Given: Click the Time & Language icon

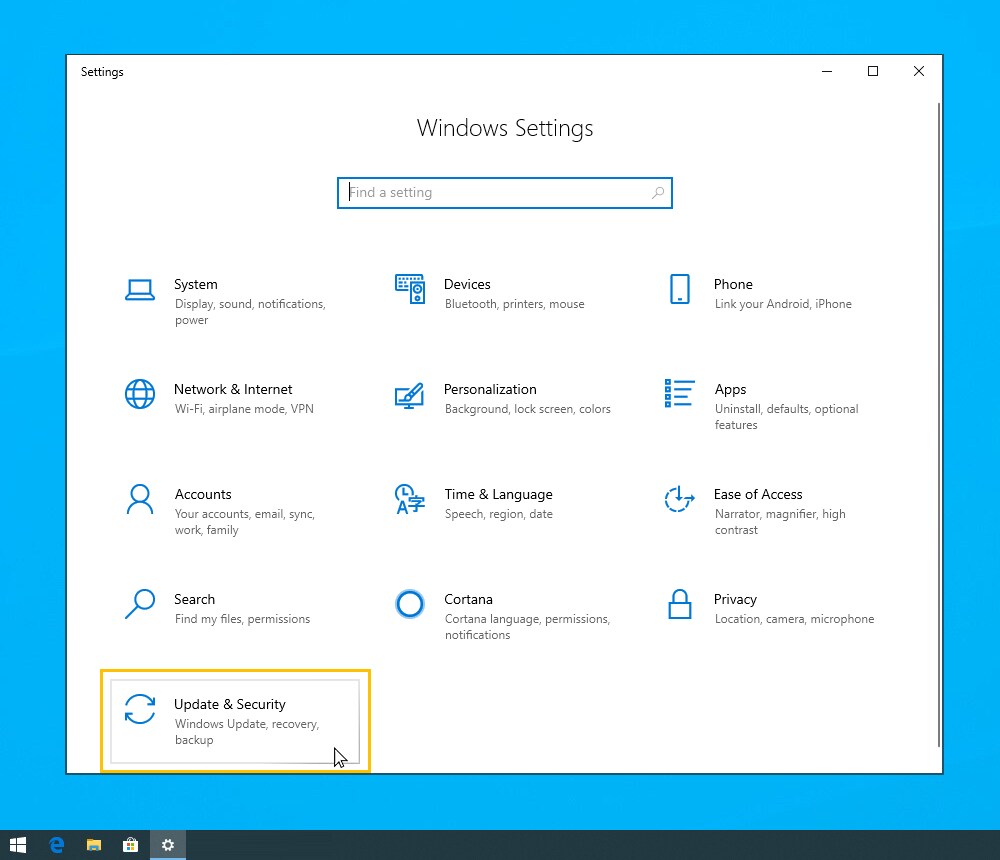Looking at the screenshot, I should pos(409,499).
